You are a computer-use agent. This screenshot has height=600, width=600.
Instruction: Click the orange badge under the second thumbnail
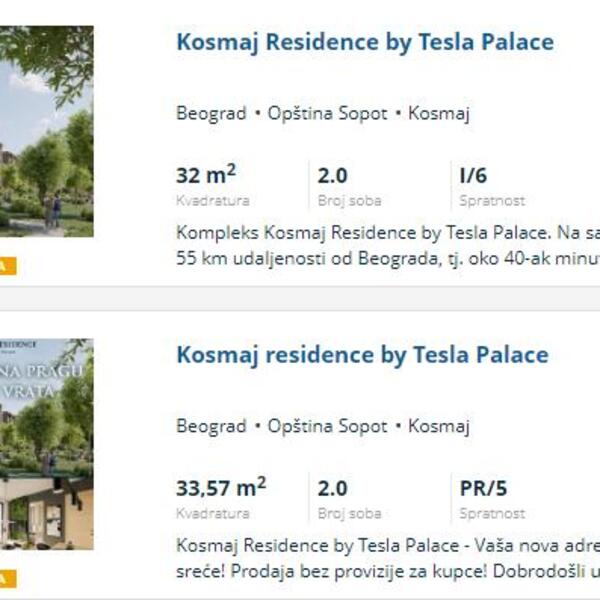[x=8, y=578]
